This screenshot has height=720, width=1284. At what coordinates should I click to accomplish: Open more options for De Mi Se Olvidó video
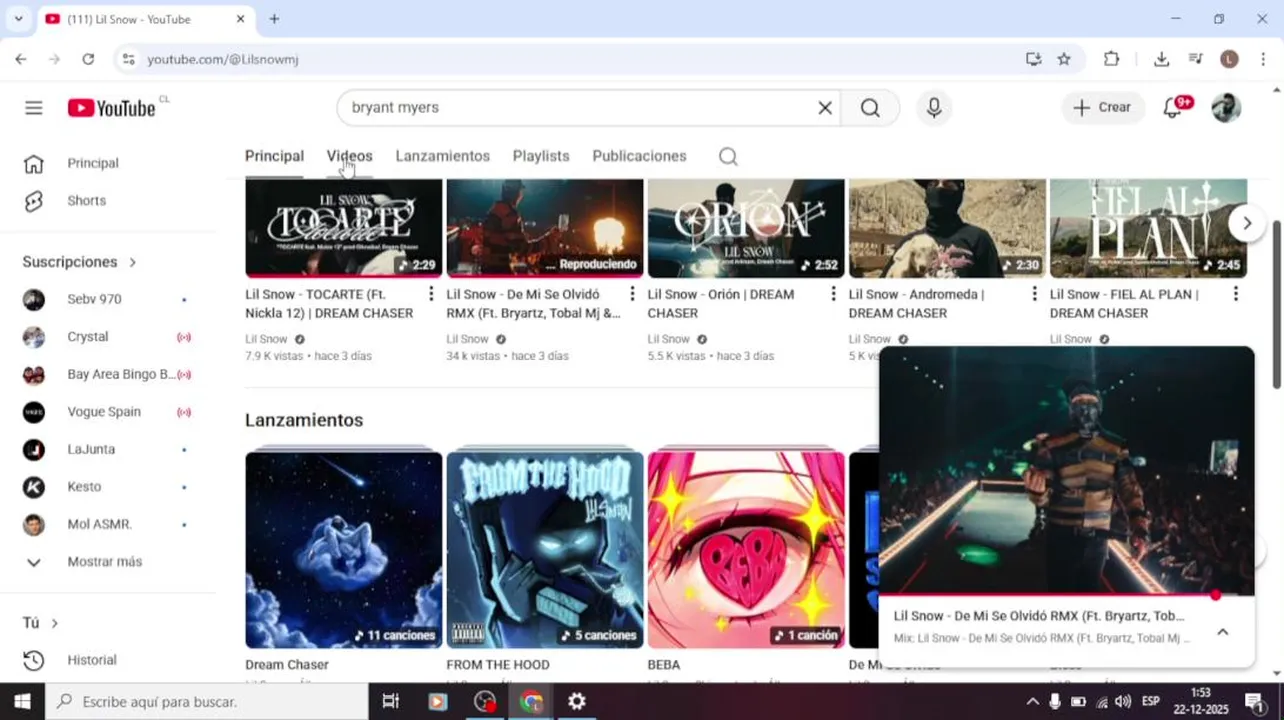632,294
